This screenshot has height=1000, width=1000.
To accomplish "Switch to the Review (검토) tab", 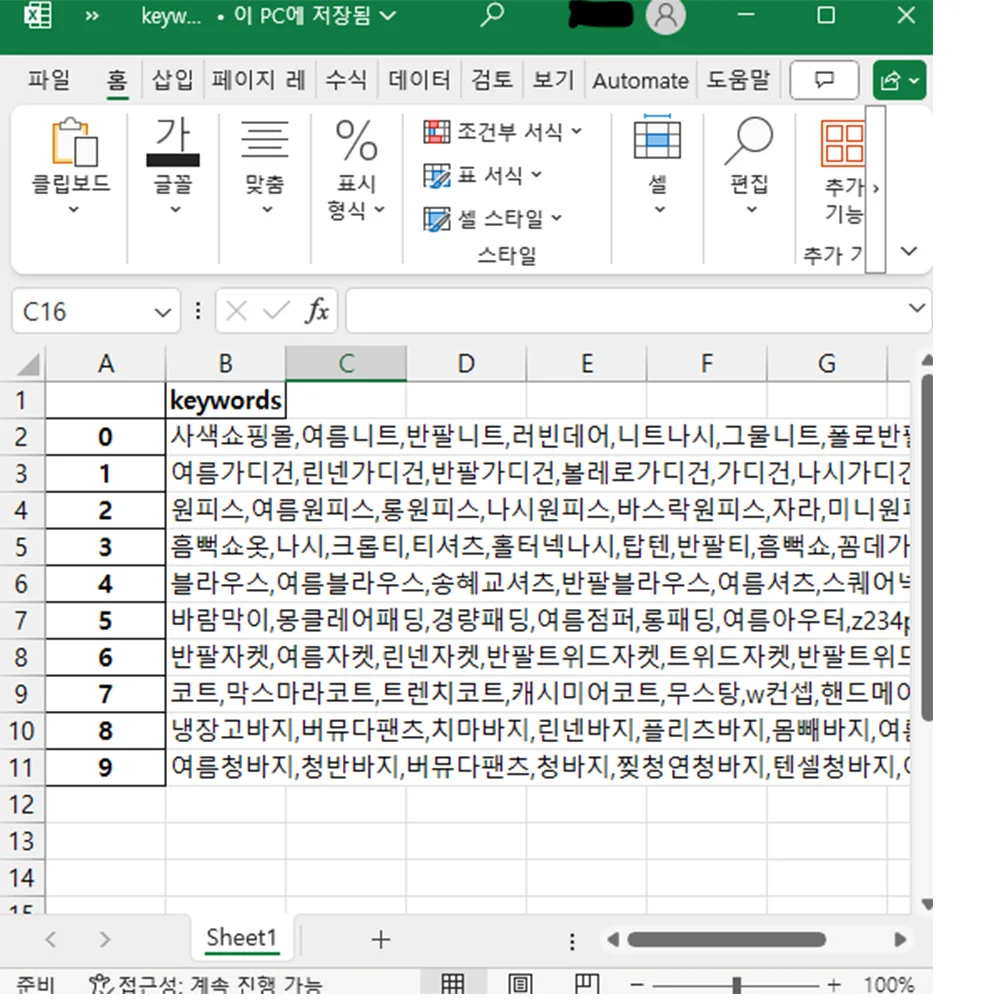I will click(x=492, y=80).
